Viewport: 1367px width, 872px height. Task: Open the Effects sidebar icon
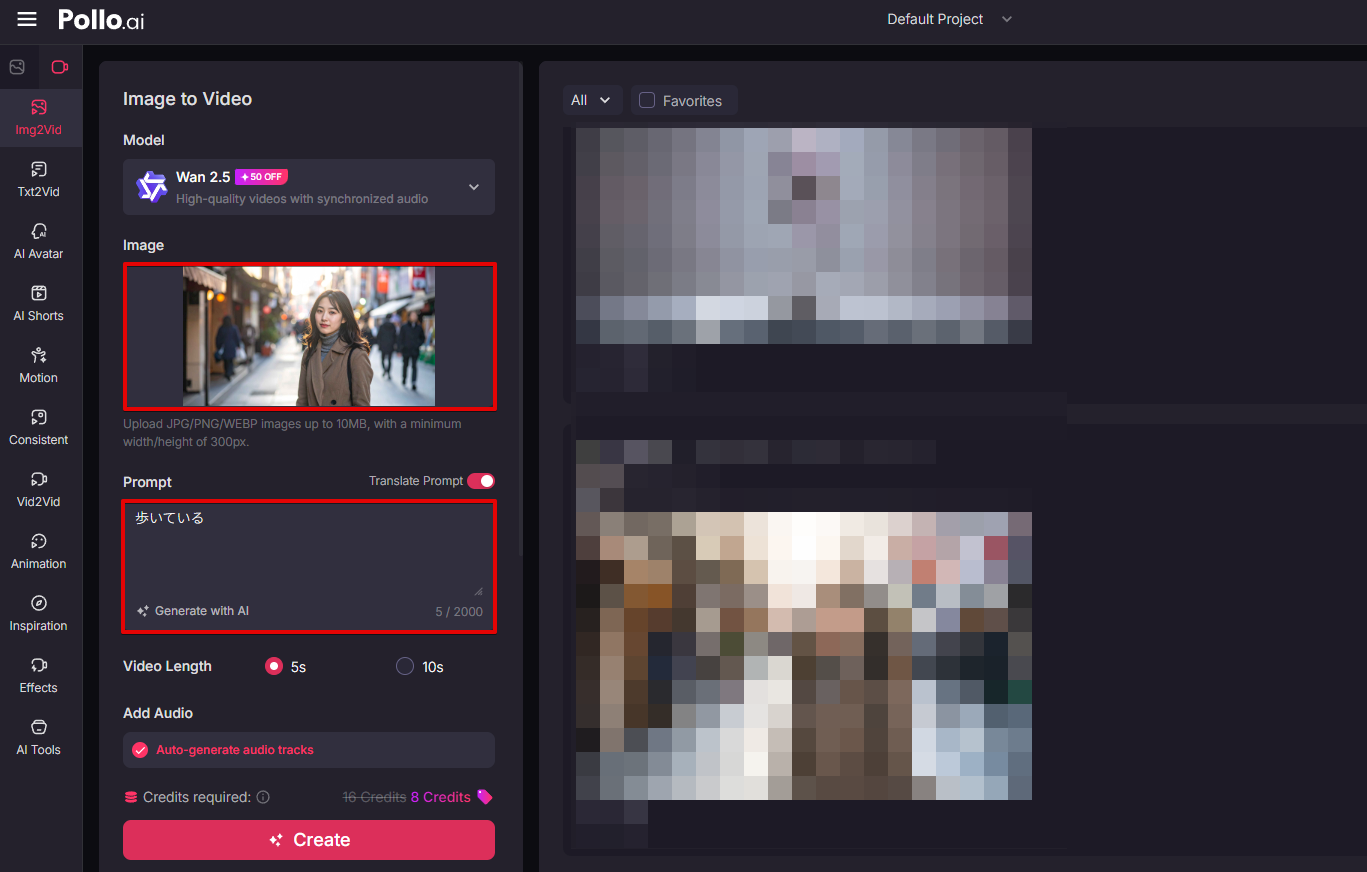[39, 674]
